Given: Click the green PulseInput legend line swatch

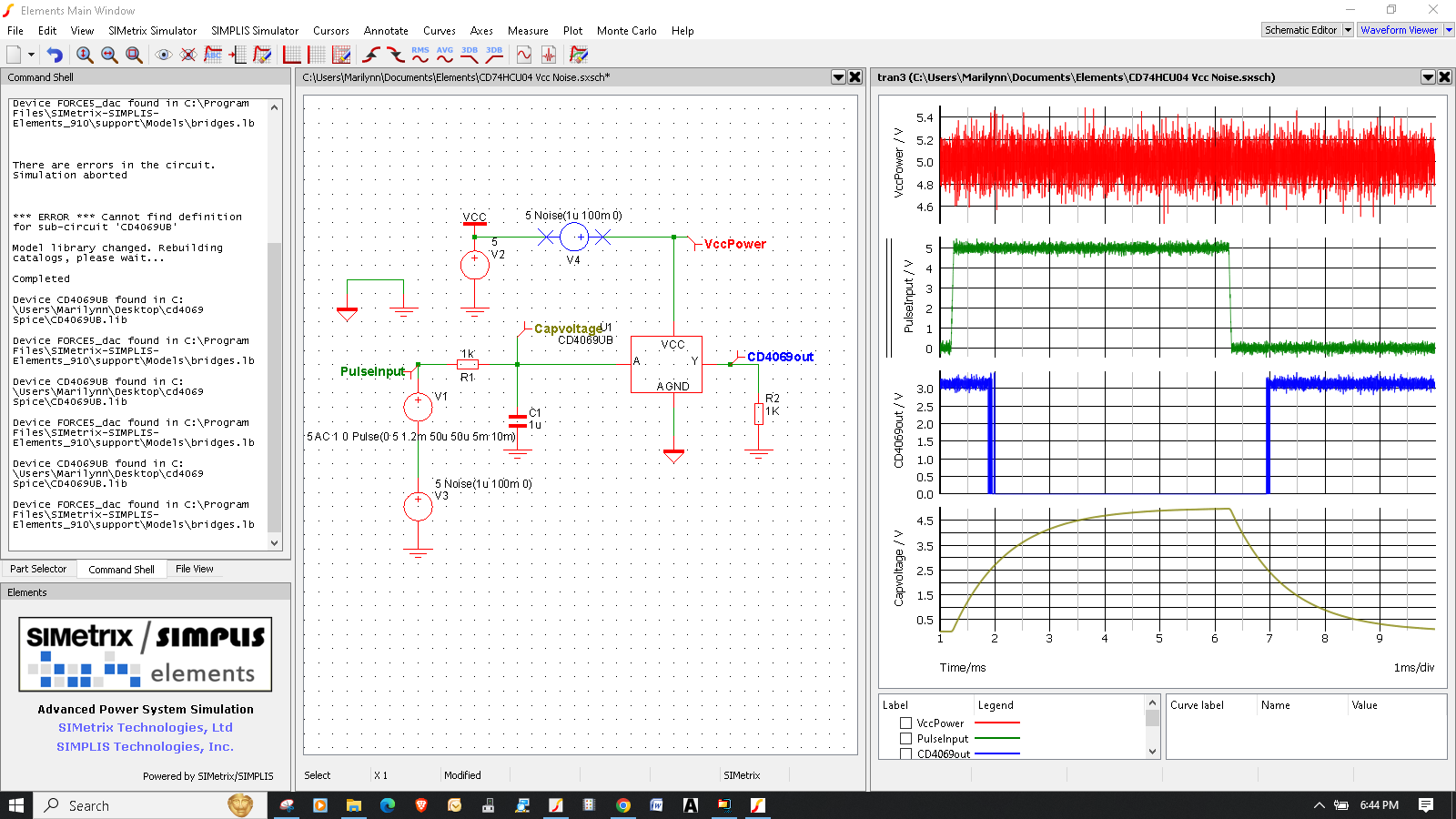Looking at the screenshot, I should pos(997,739).
